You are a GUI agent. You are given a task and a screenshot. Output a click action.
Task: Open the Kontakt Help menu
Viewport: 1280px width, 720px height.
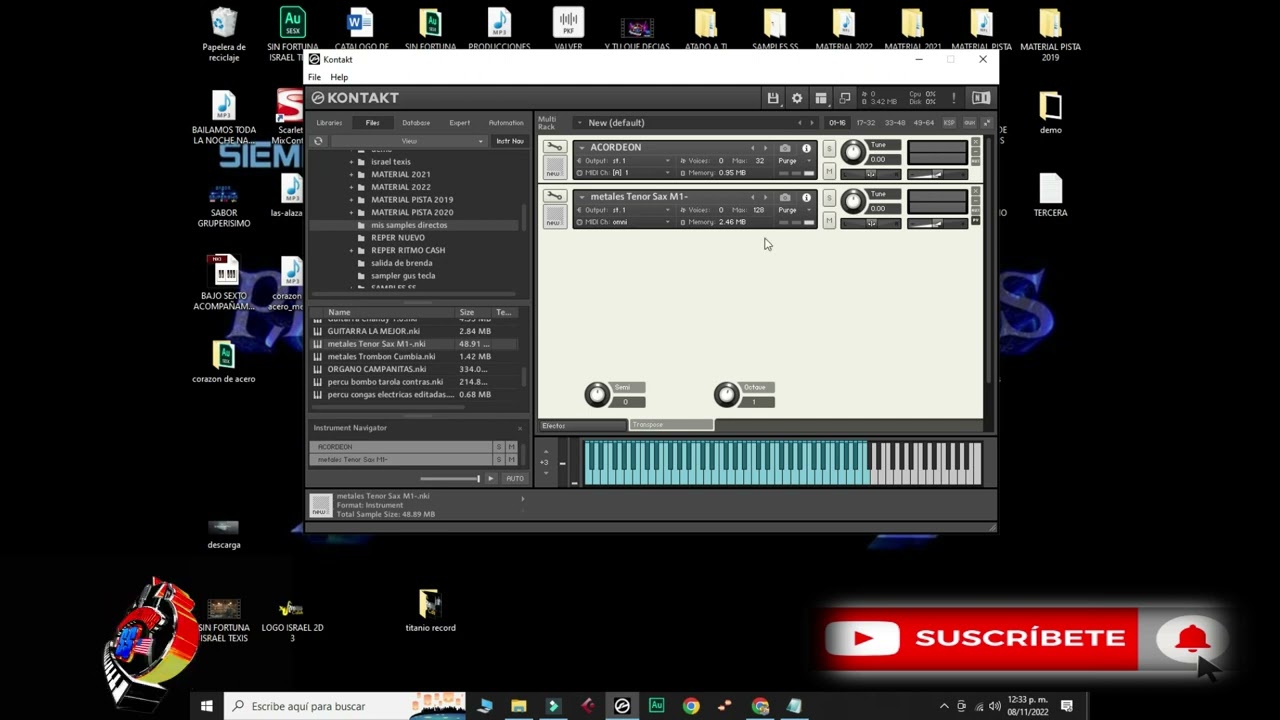tap(339, 77)
